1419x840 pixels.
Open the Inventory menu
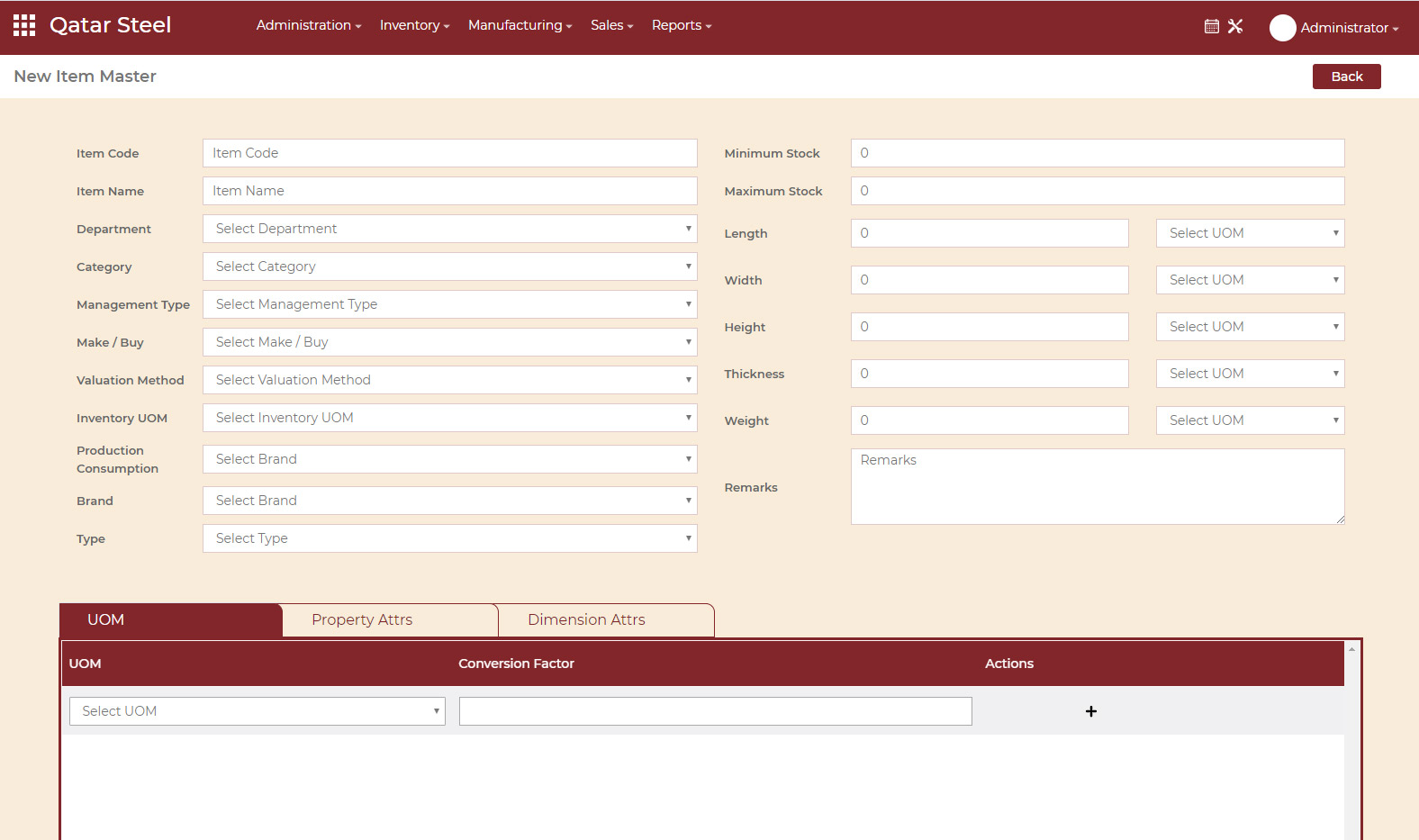click(414, 25)
